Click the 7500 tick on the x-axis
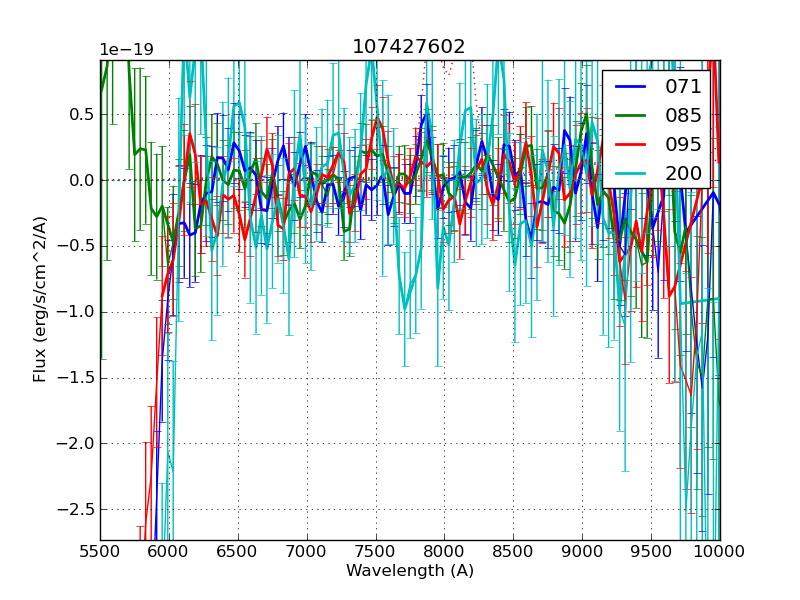The height and width of the screenshot is (600, 800). pos(376,551)
